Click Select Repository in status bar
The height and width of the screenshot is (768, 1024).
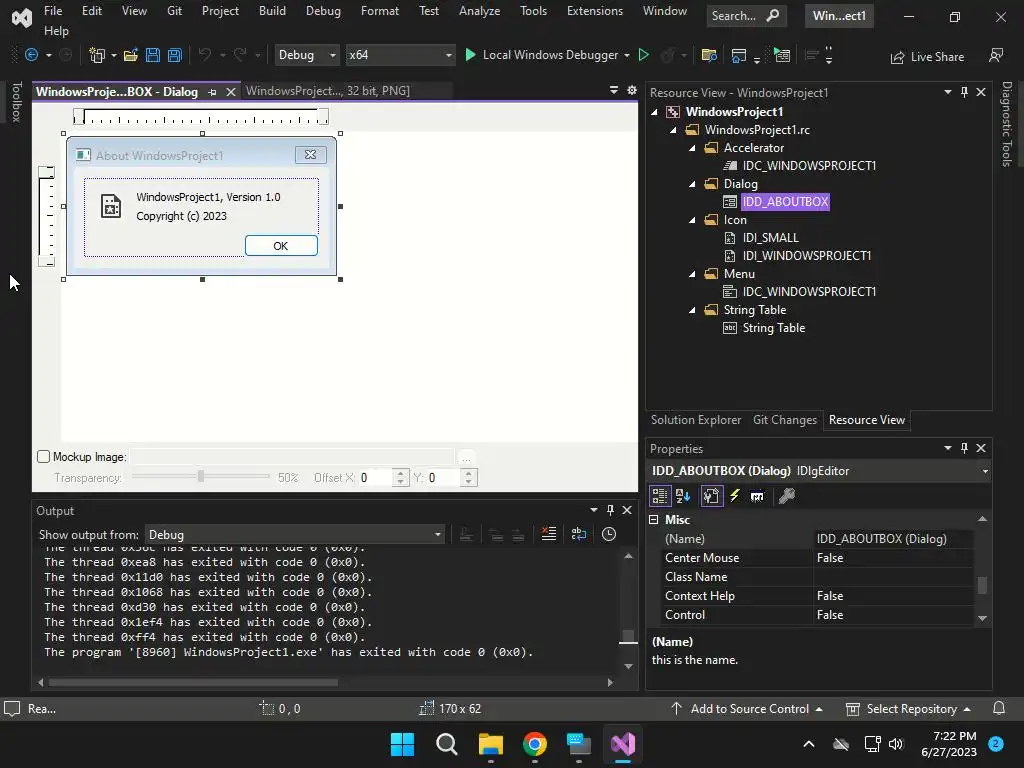coord(908,709)
